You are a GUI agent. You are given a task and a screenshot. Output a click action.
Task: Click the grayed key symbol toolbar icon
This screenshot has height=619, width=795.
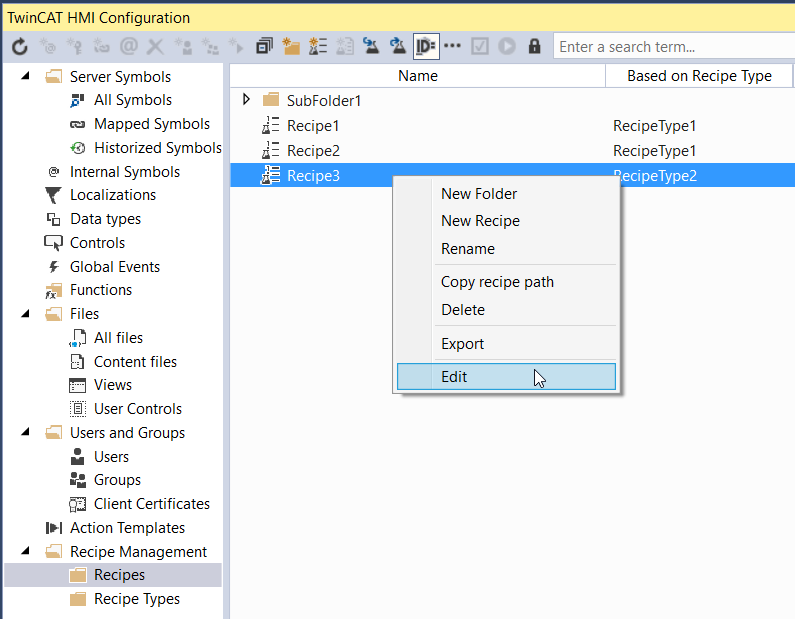[75, 47]
